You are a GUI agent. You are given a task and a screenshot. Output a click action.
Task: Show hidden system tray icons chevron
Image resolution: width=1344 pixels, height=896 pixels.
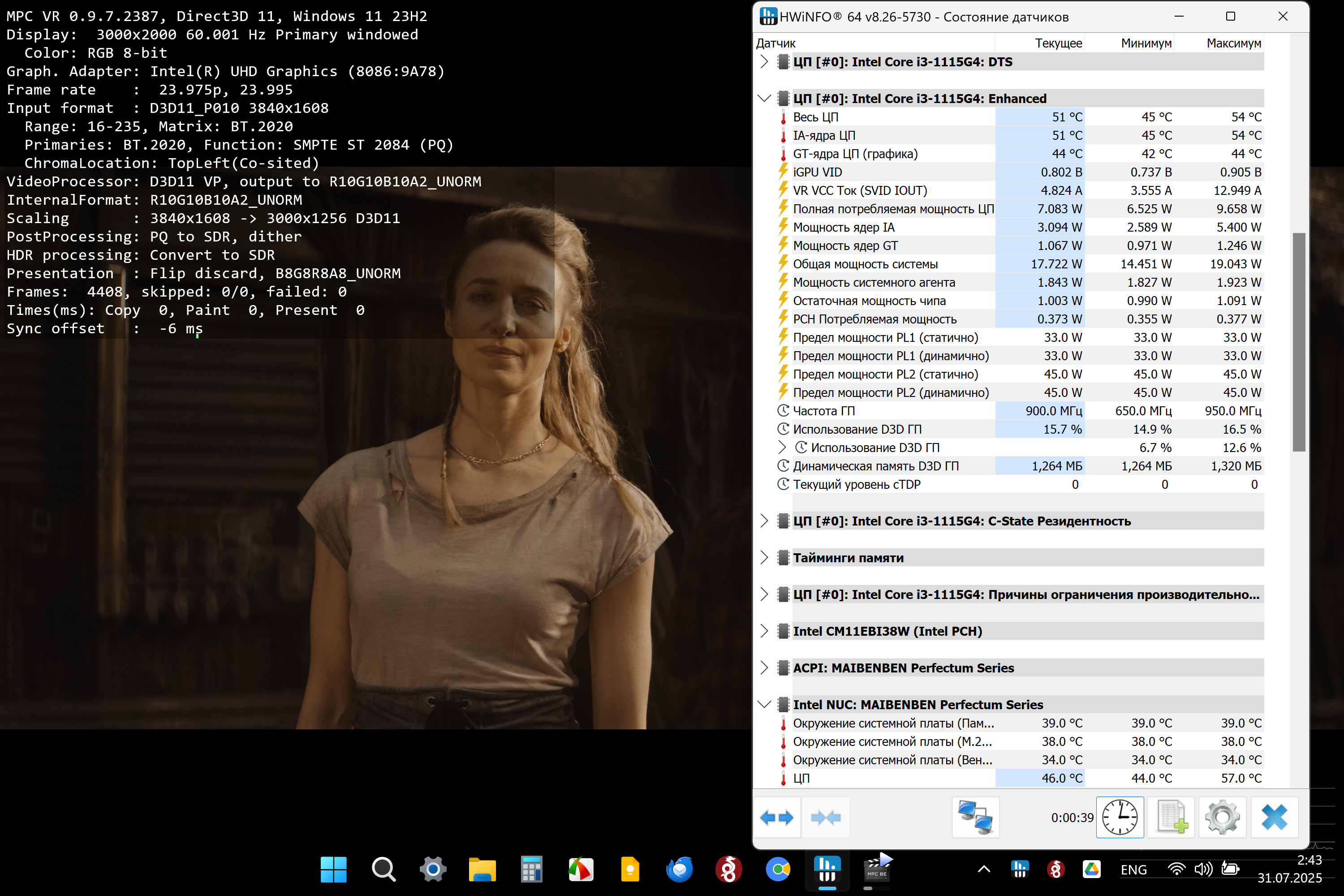983,870
